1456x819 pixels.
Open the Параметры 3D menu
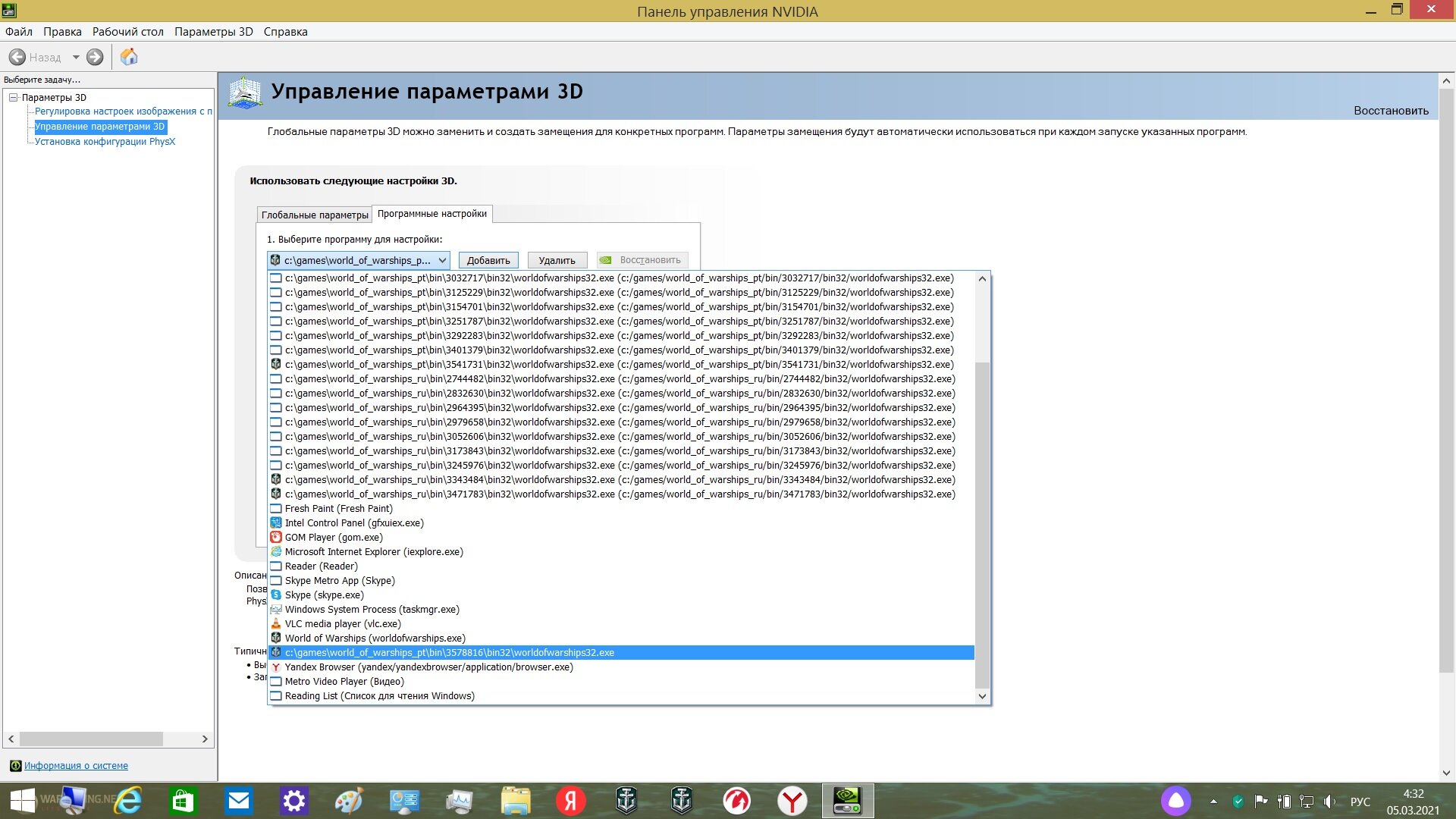(x=214, y=32)
